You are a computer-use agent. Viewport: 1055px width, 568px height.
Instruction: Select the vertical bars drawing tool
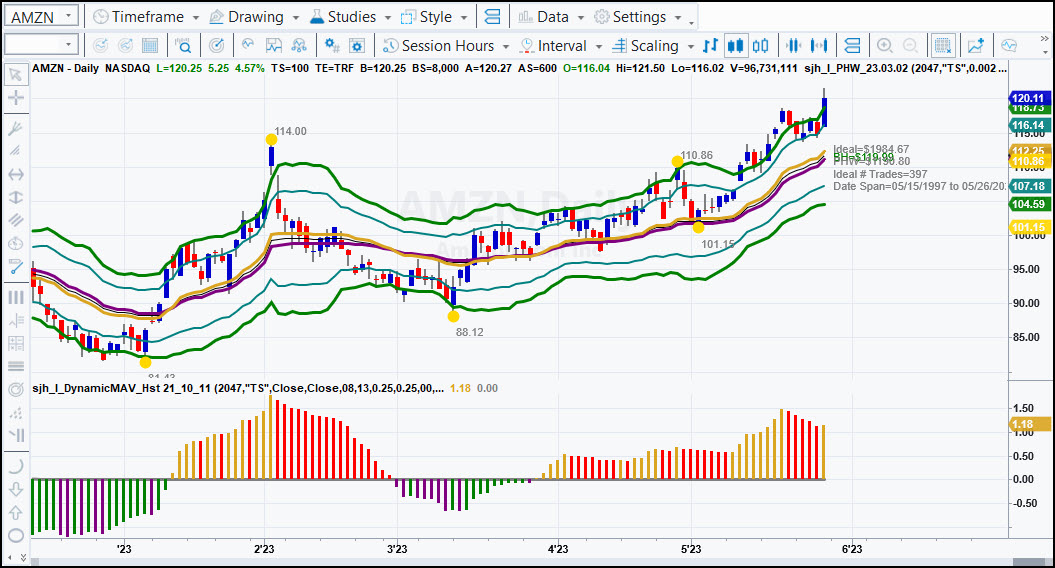[15, 297]
